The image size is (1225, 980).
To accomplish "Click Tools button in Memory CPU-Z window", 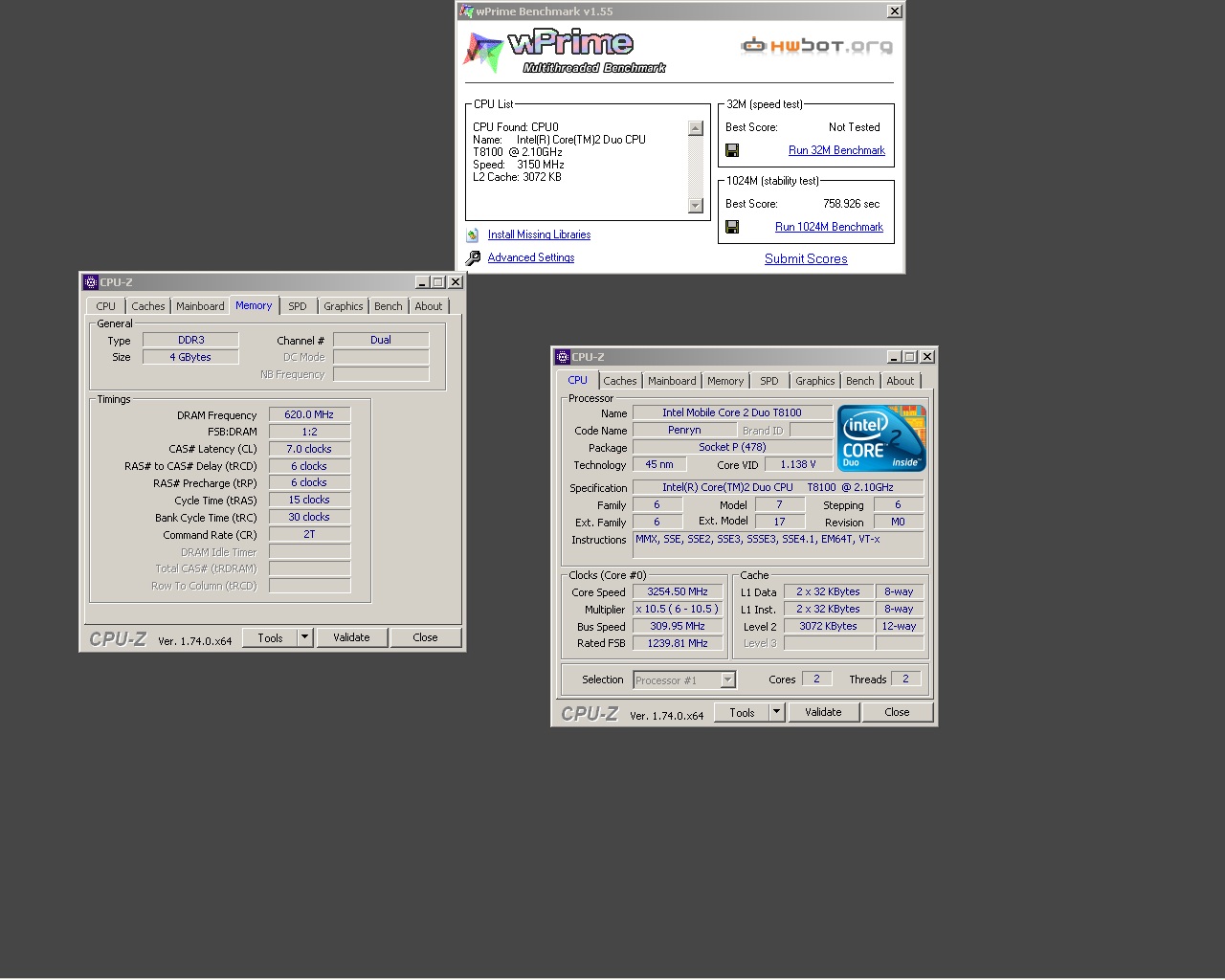I will coord(270,637).
